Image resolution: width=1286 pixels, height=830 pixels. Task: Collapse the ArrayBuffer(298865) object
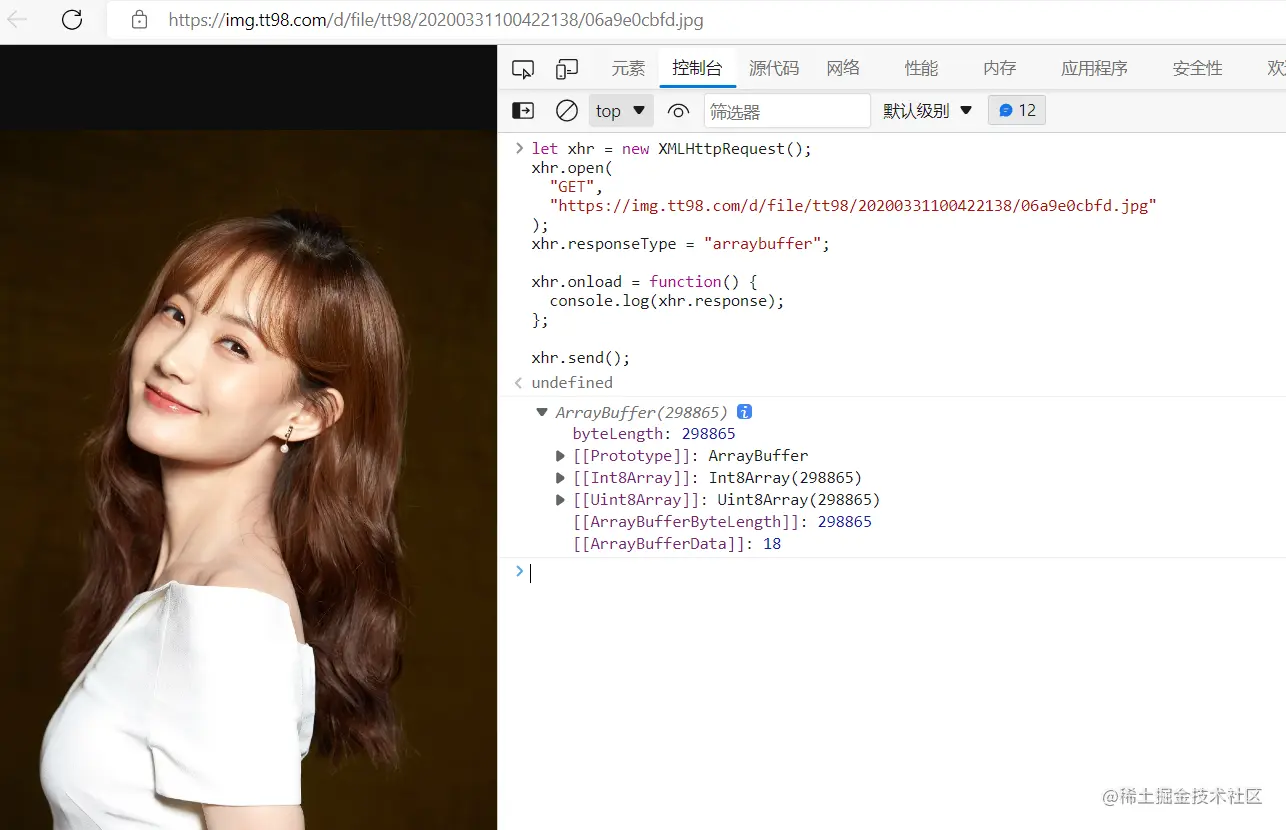tap(542, 412)
